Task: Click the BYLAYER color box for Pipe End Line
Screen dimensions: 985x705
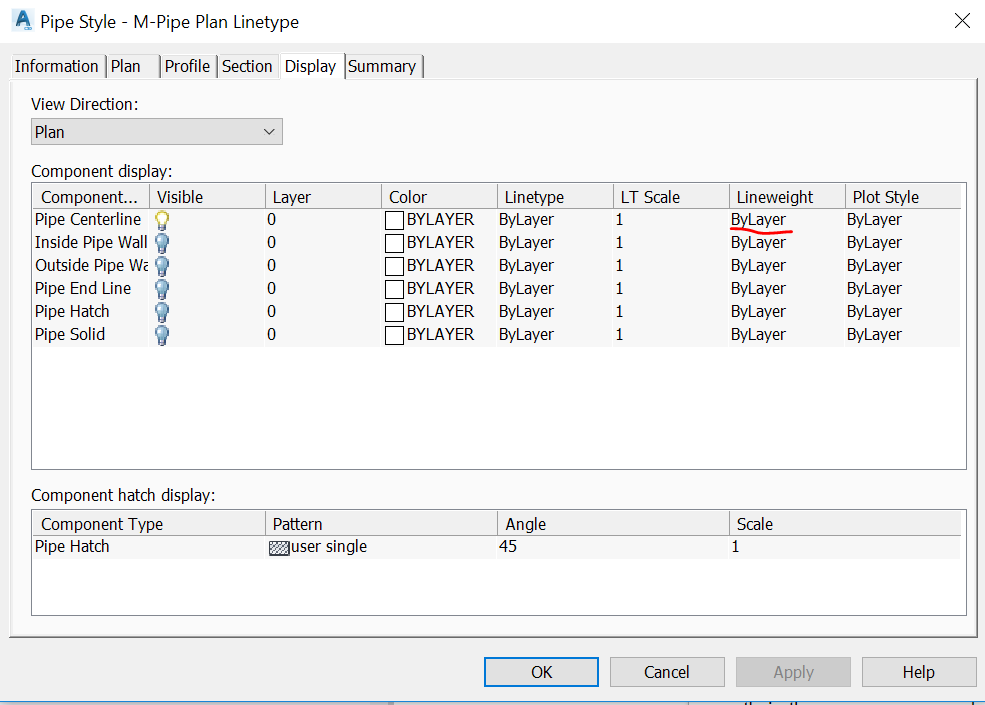Action: tap(394, 288)
